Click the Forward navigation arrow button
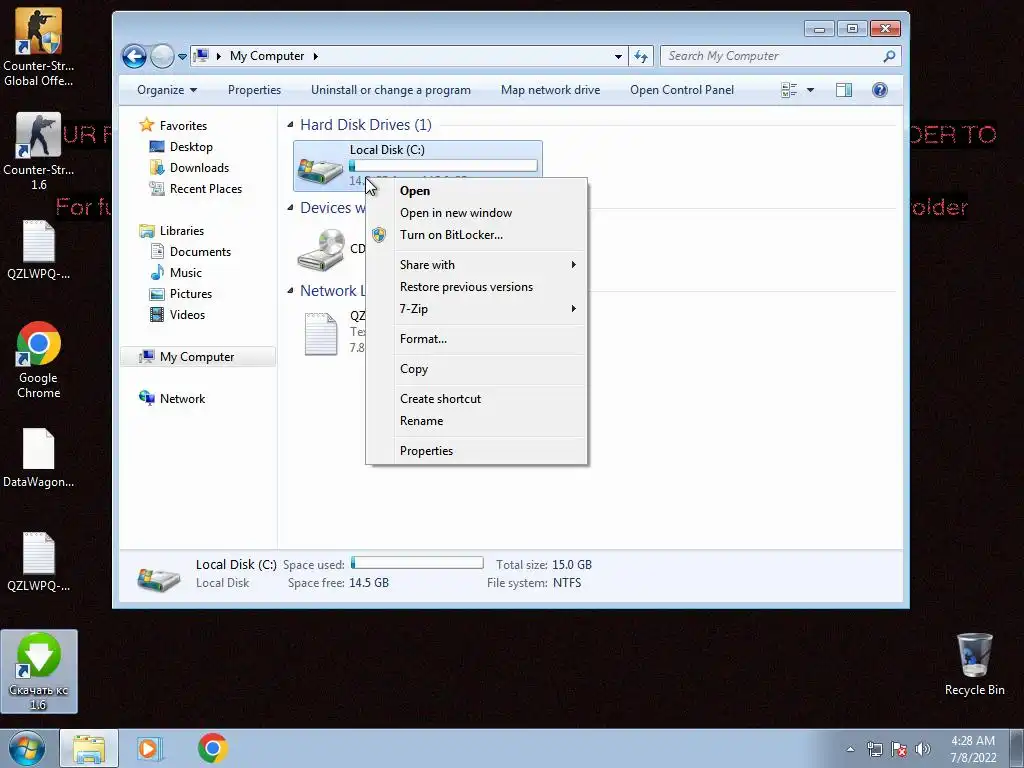Image resolution: width=1024 pixels, height=768 pixels. 162,56
